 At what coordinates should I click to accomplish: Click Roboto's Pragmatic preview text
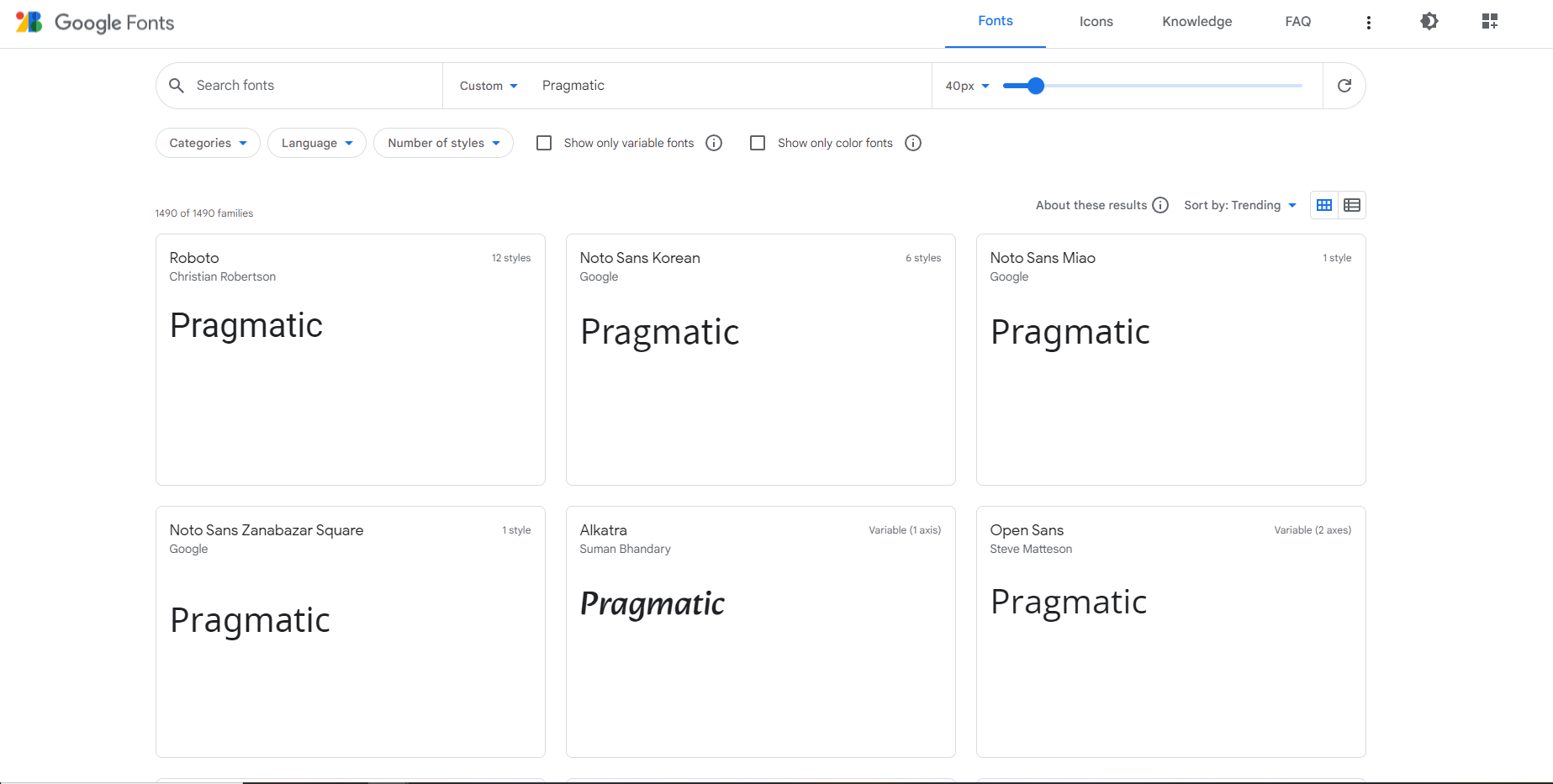click(x=246, y=326)
